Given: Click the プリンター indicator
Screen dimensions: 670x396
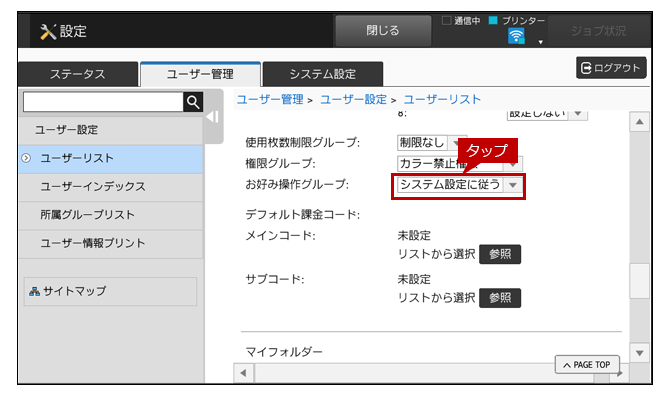Looking at the screenshot, I should (517, 21).
